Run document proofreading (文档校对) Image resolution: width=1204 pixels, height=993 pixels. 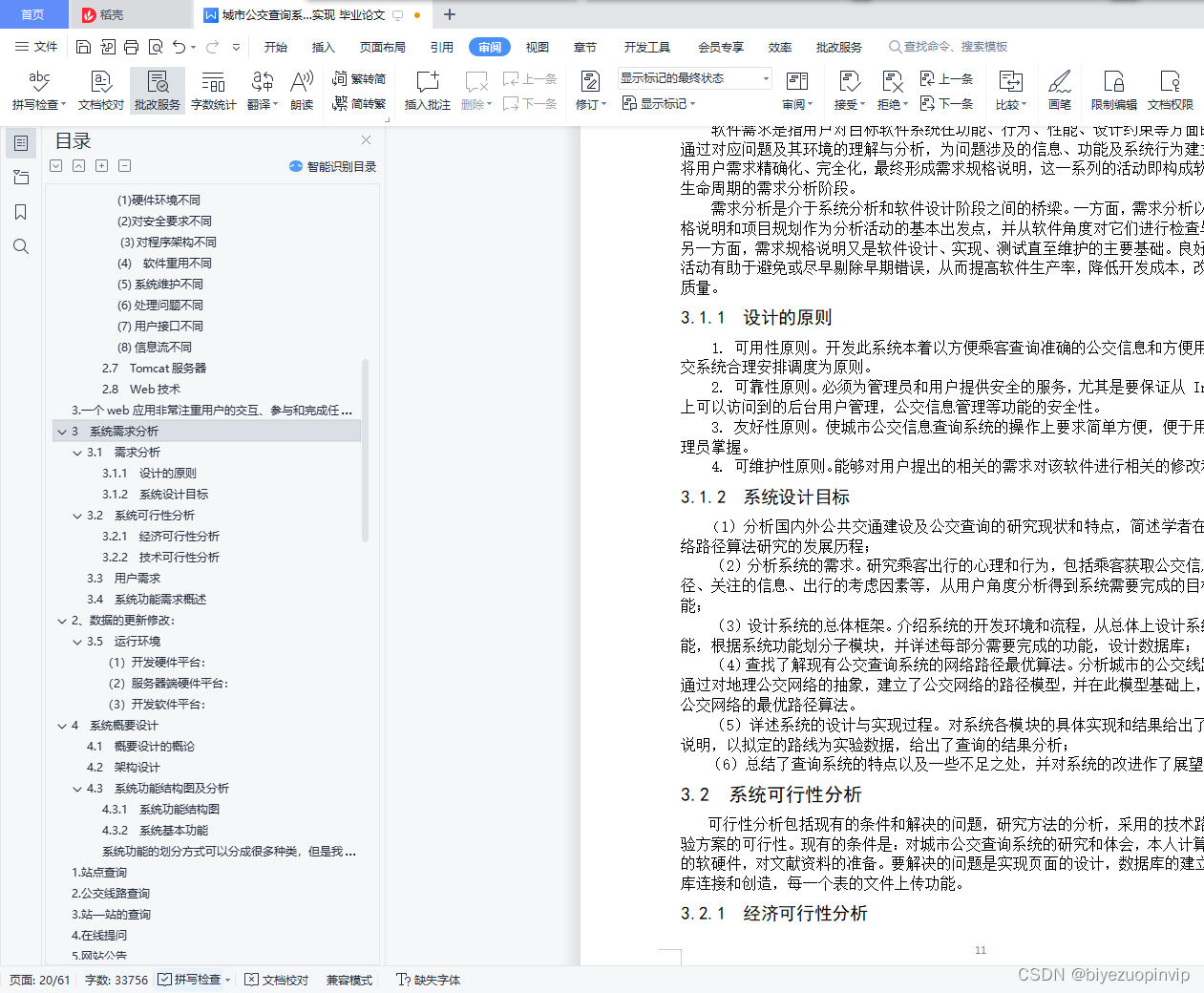[101, 90]
